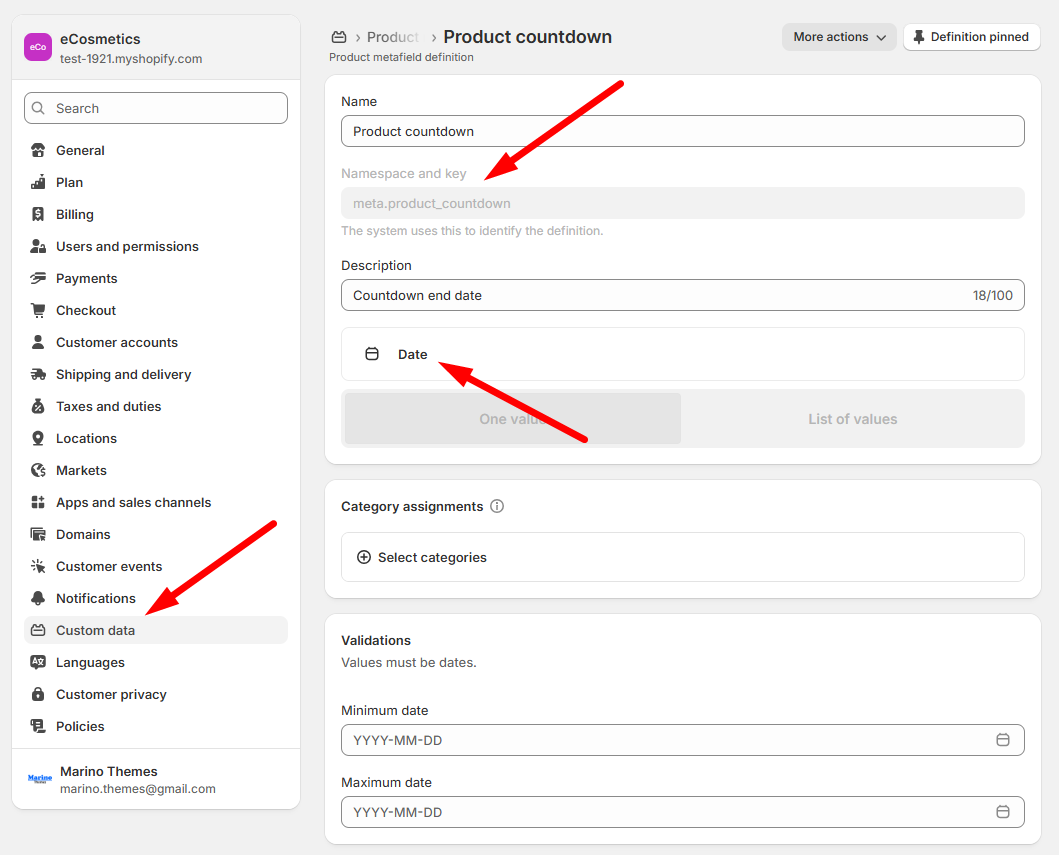
Task: Click the Checkout cart icon
Action: pyautogui.click(x=38, y=310)
